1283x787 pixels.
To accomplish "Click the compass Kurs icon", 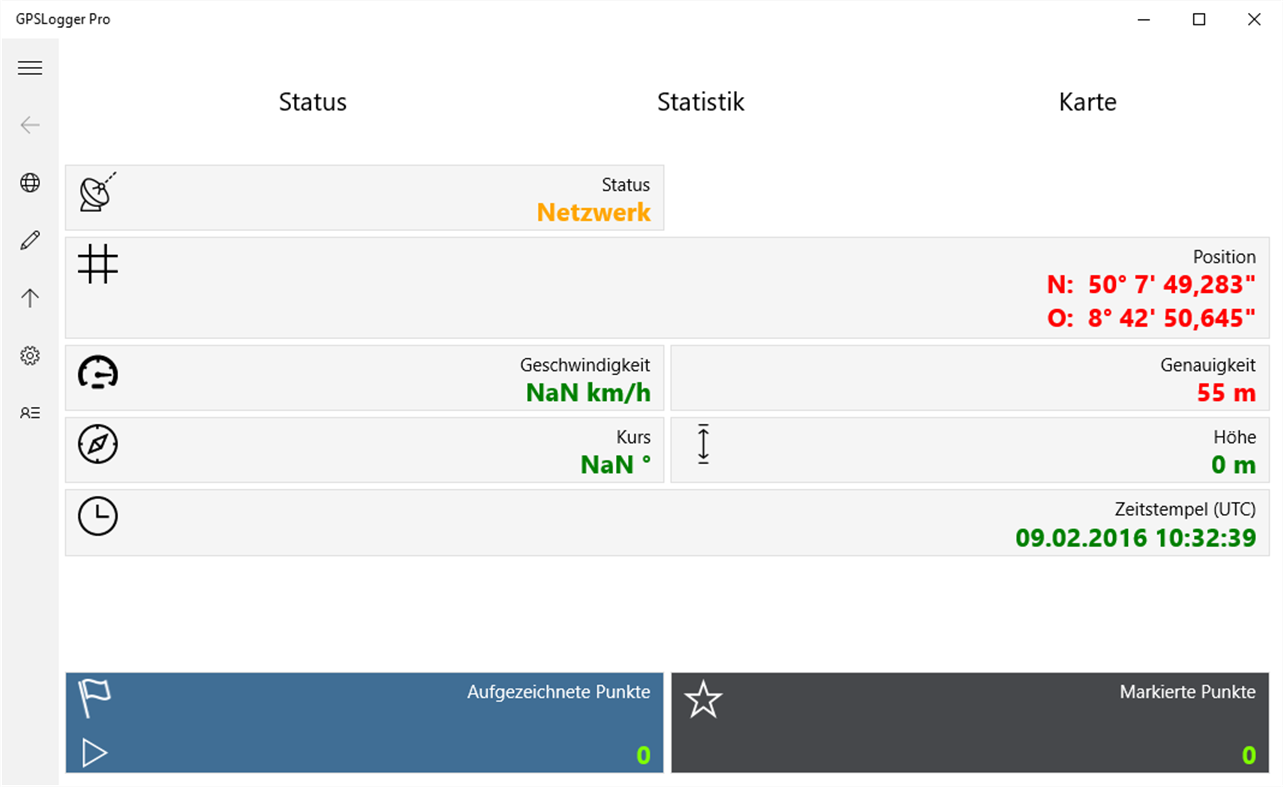I will point(98,444).
